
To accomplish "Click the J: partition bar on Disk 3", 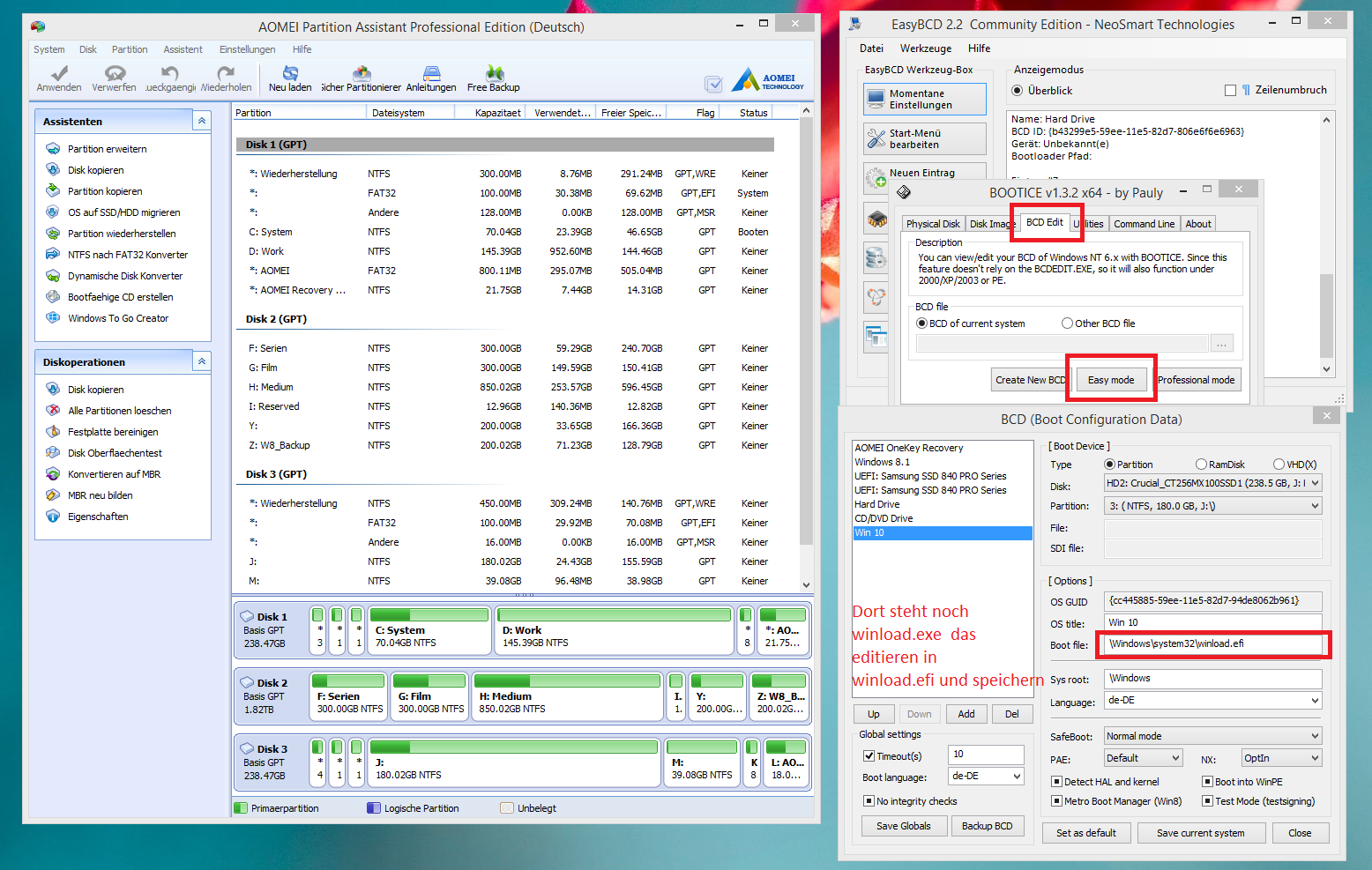I will tap(515, 762).
